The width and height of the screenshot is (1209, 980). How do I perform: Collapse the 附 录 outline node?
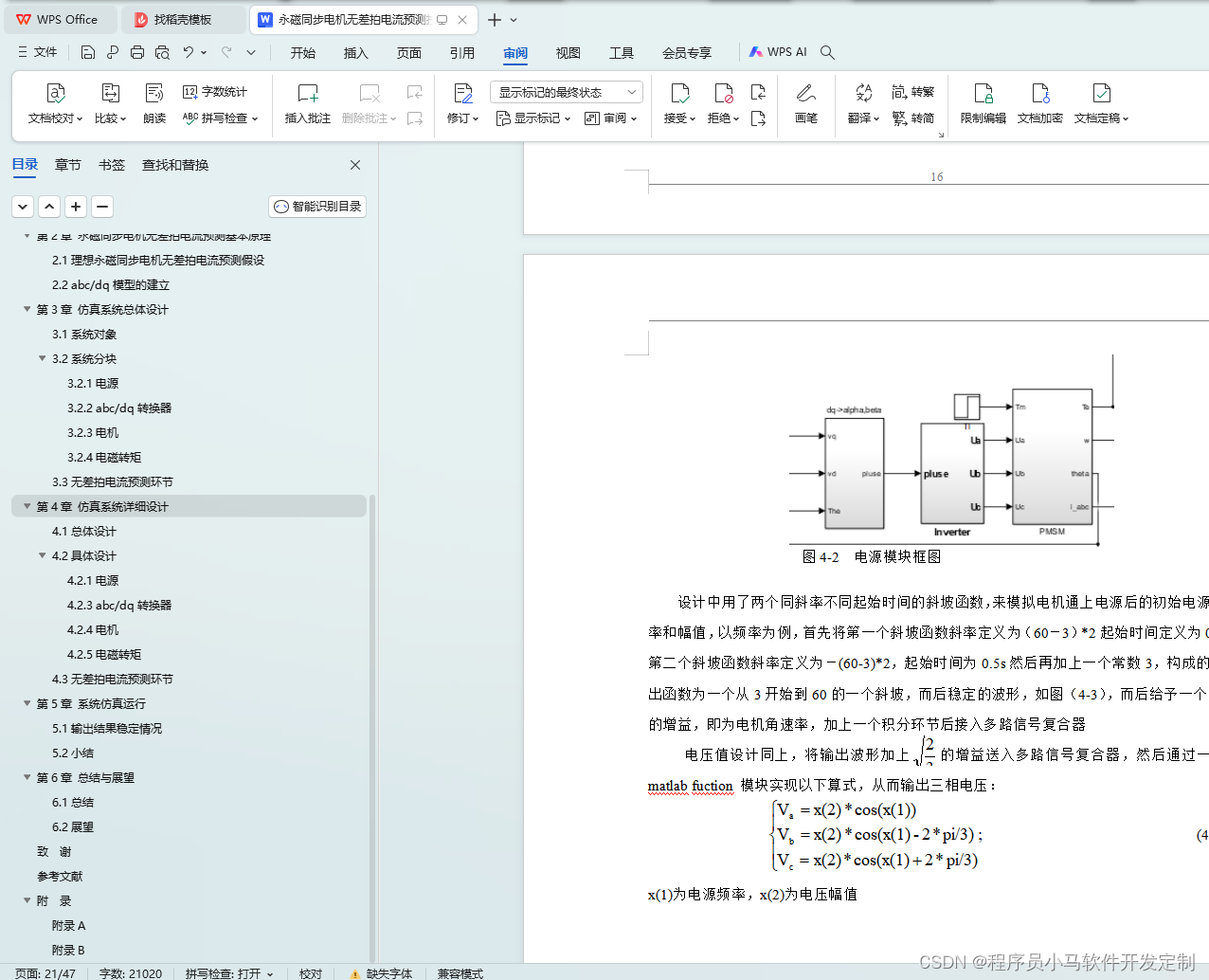coord(27,900)
